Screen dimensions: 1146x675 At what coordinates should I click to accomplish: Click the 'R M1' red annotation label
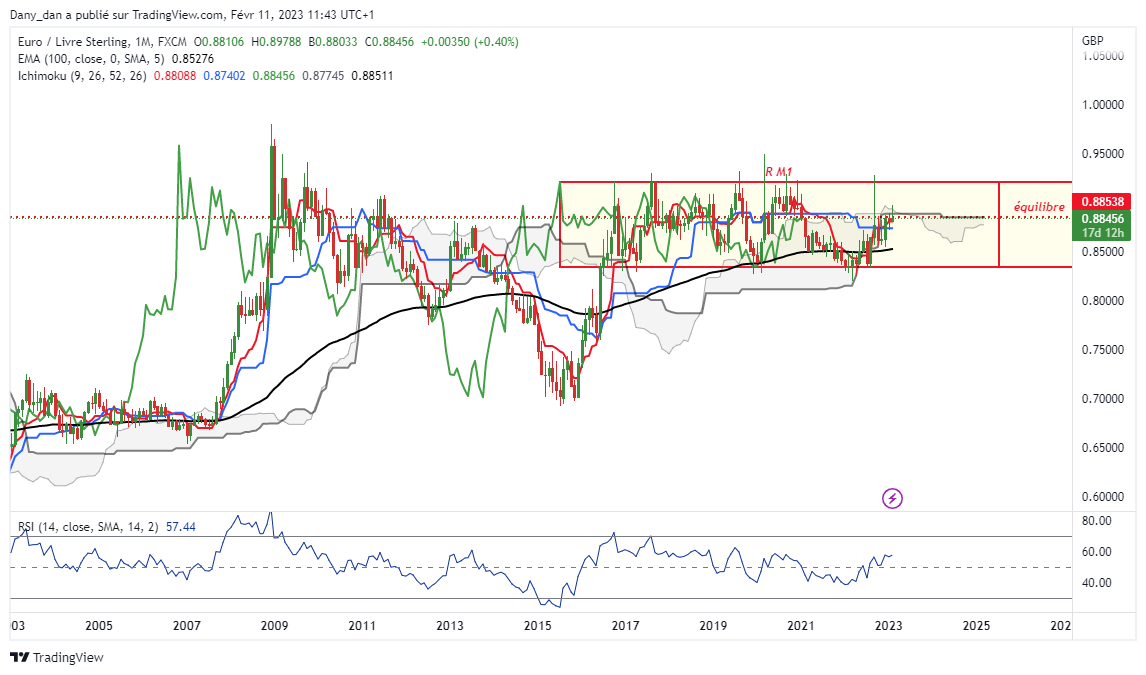tap(778, 172)
